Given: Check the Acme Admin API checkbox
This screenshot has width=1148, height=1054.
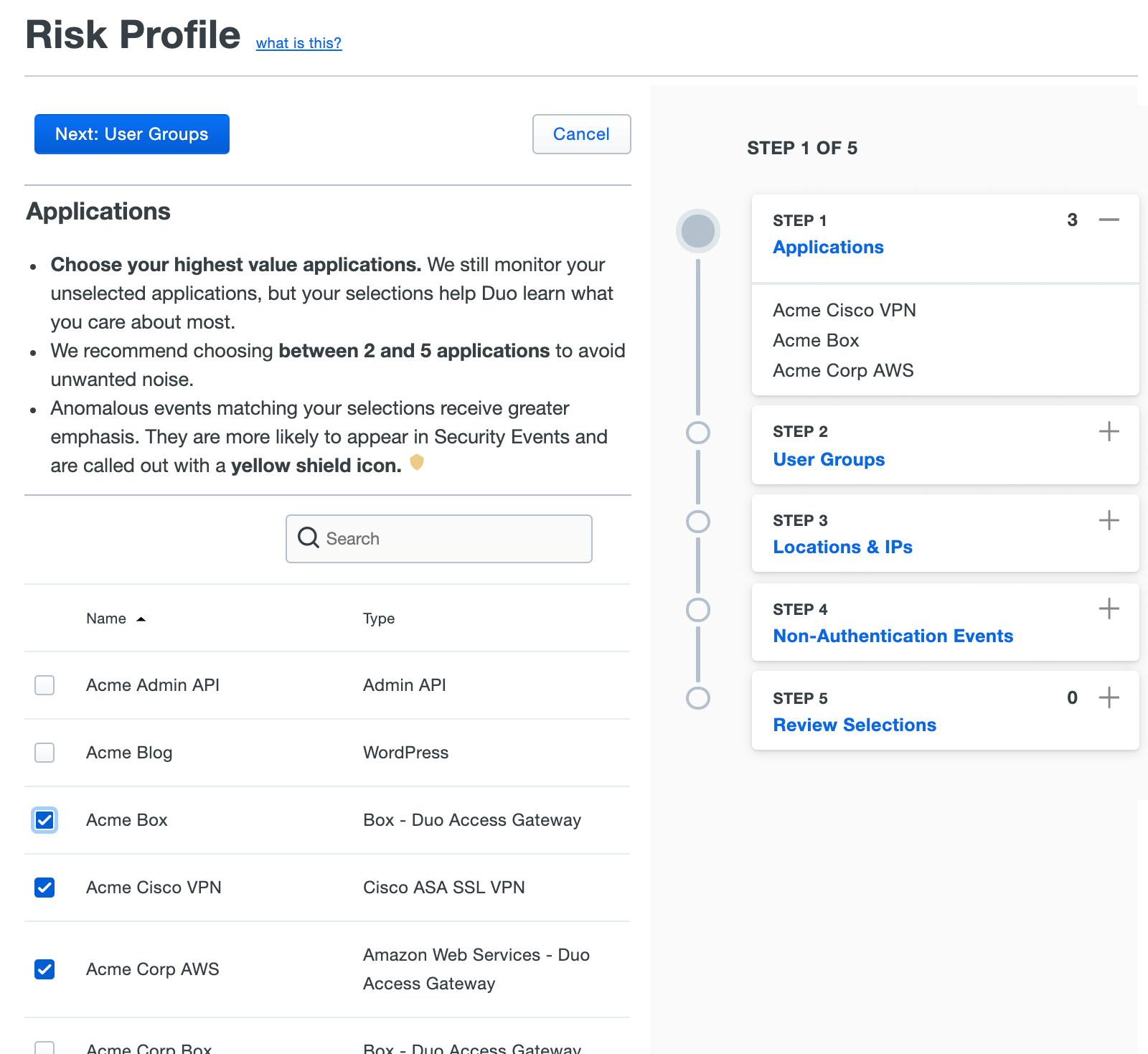Looking at the screenshot, I should [x=44, y=685].
